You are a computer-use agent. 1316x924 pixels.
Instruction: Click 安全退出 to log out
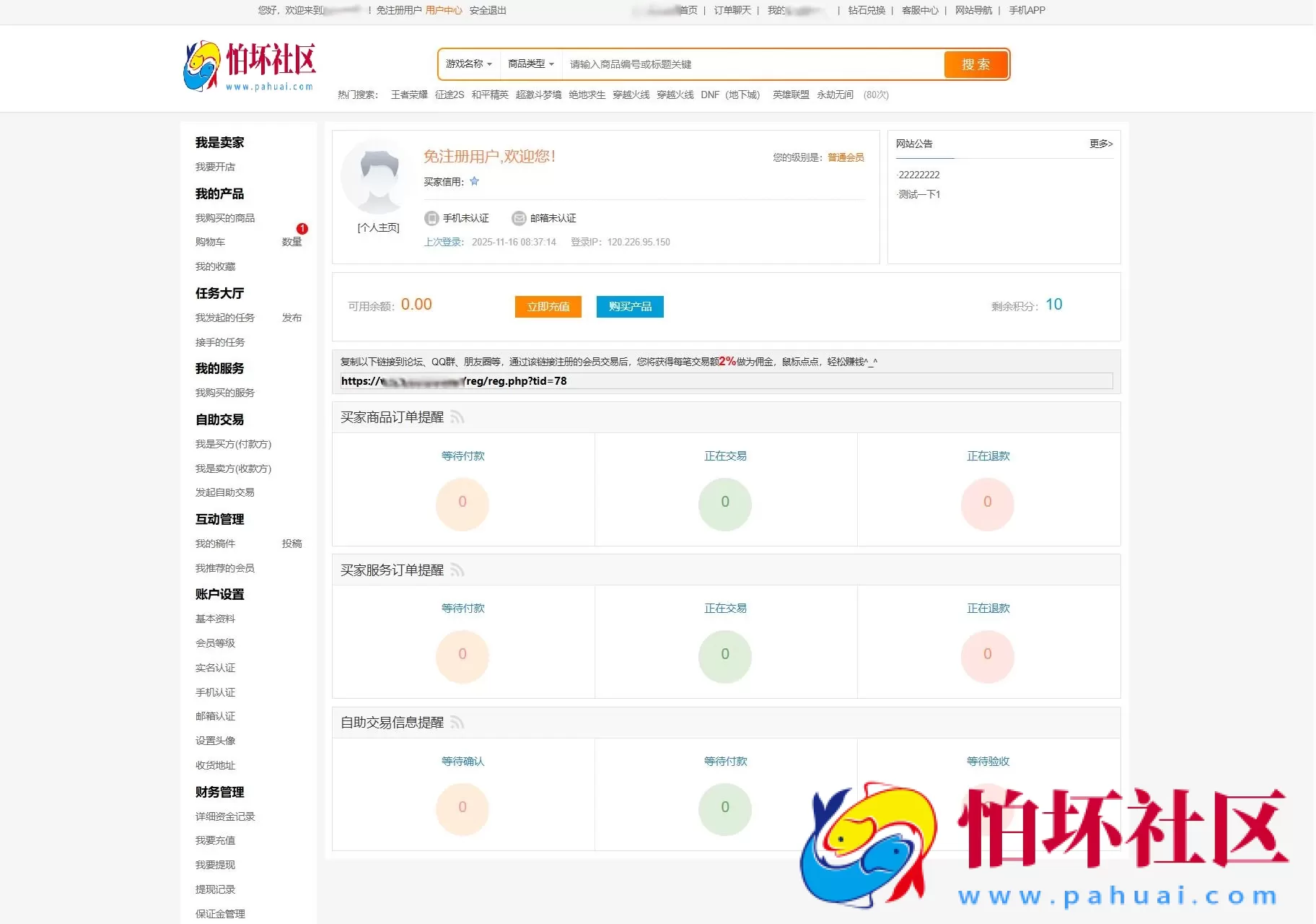[486, 10]
